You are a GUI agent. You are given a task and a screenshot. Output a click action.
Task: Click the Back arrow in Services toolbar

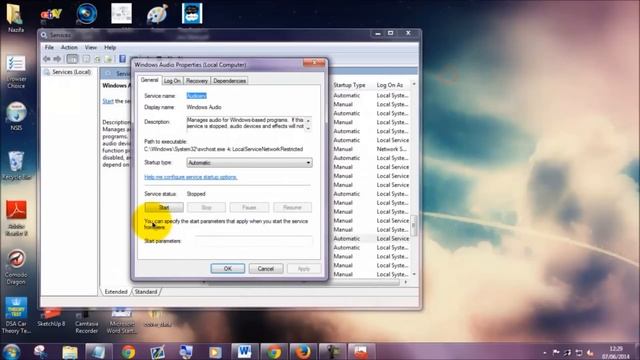click(47, 59)
